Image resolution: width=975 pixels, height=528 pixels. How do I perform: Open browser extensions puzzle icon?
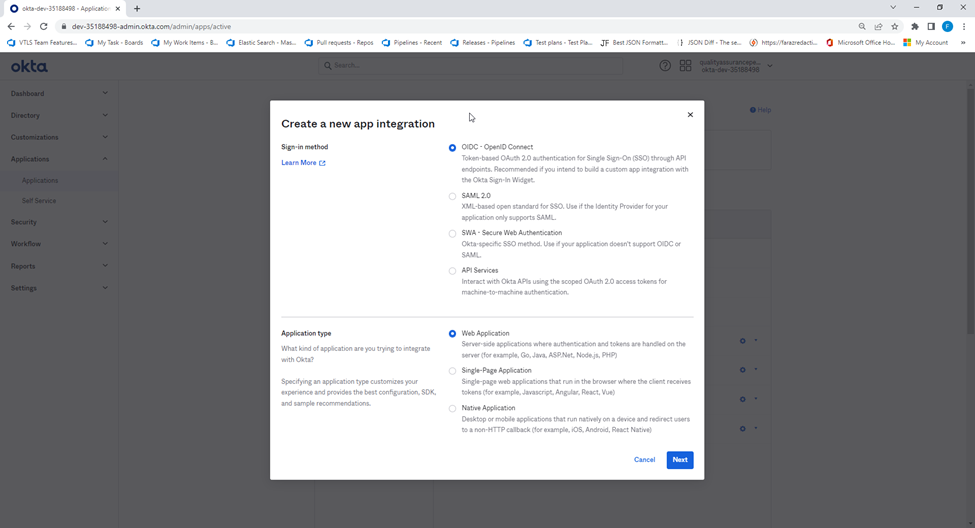coord(915,26)
